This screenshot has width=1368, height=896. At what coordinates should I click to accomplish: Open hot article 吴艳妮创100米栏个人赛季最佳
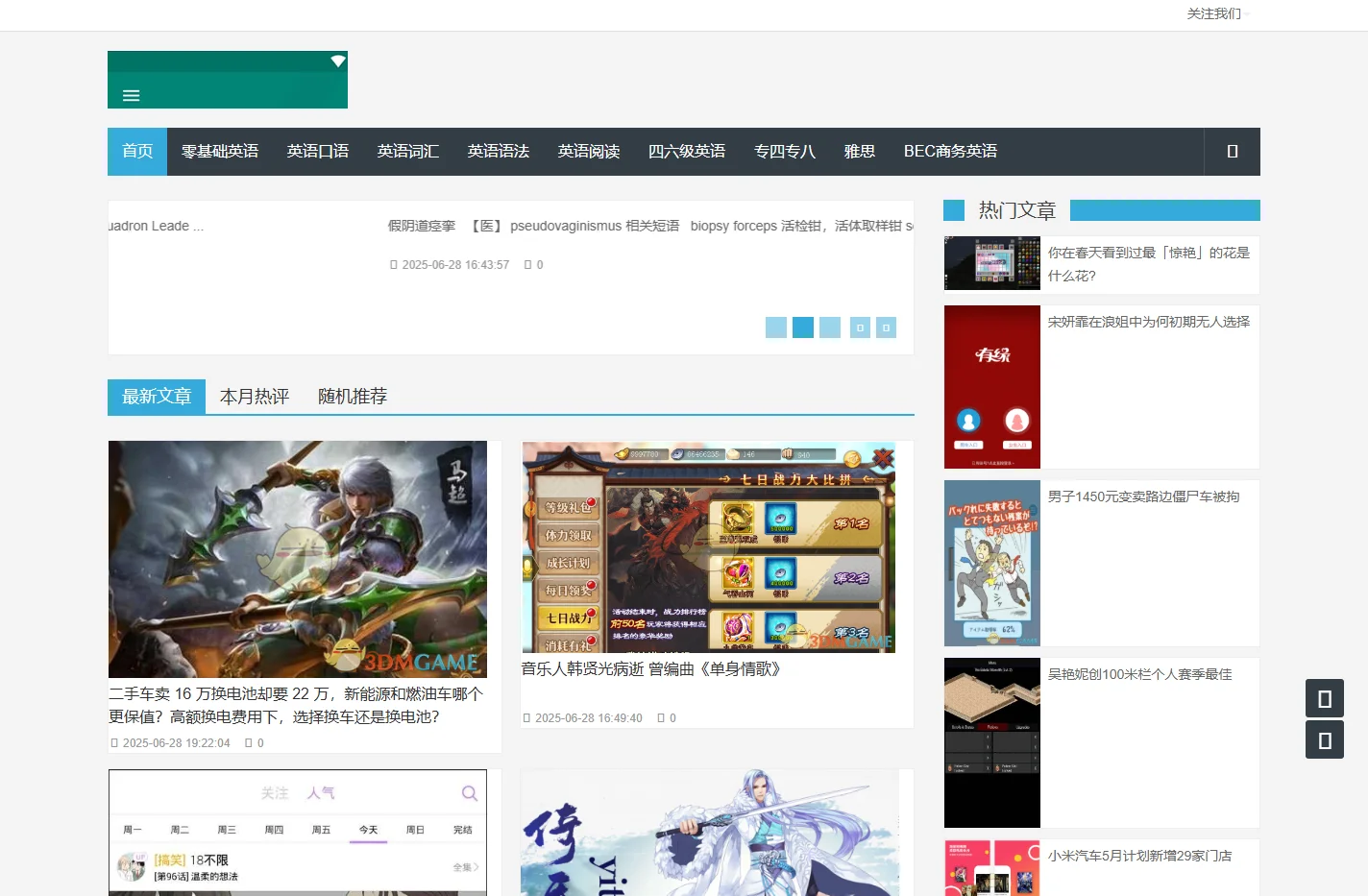pos(1140,674)
